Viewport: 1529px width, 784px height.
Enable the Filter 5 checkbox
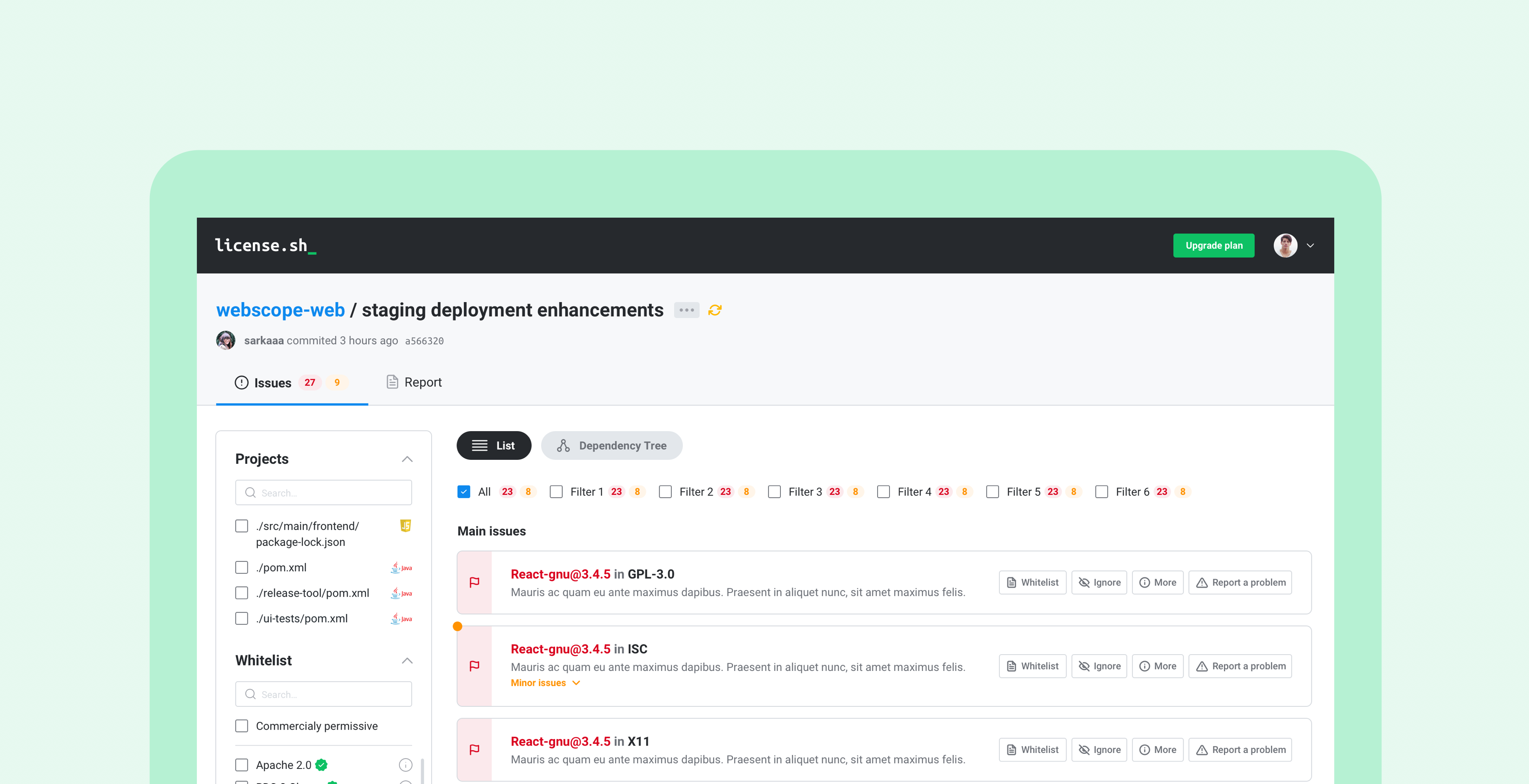tap(992, 492)
